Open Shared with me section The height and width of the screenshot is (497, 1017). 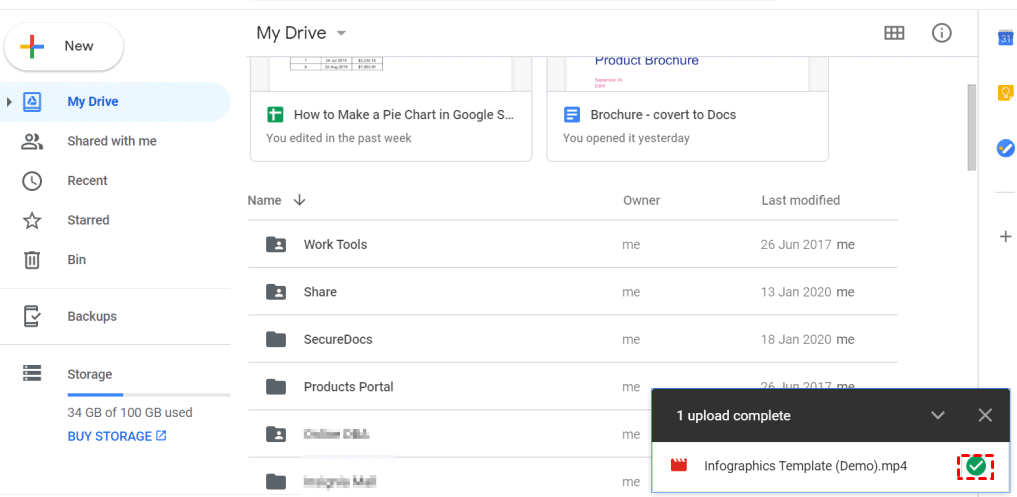pos(111,141)
